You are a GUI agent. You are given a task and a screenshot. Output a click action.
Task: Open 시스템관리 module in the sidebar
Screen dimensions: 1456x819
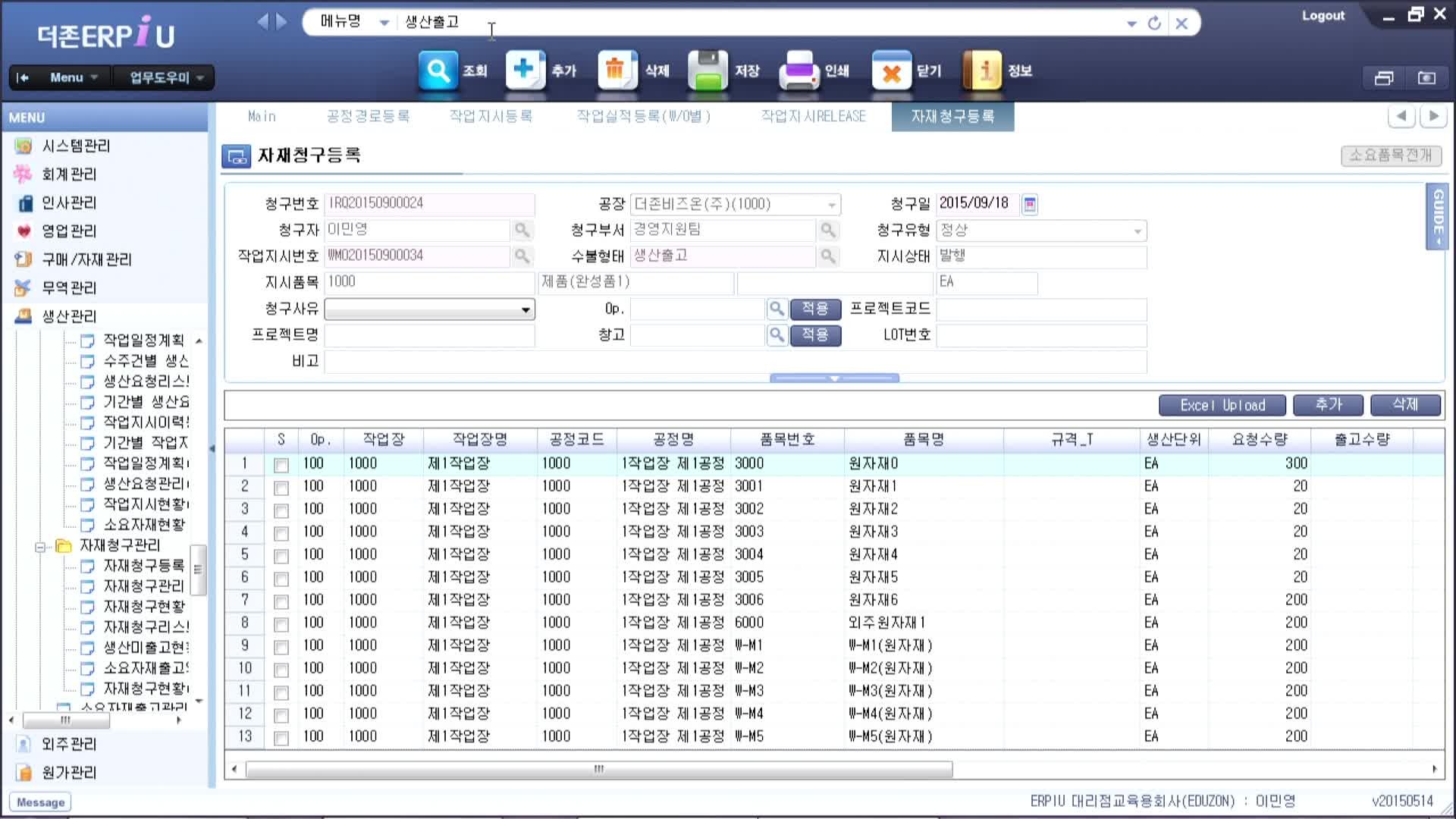click(76, 146)
